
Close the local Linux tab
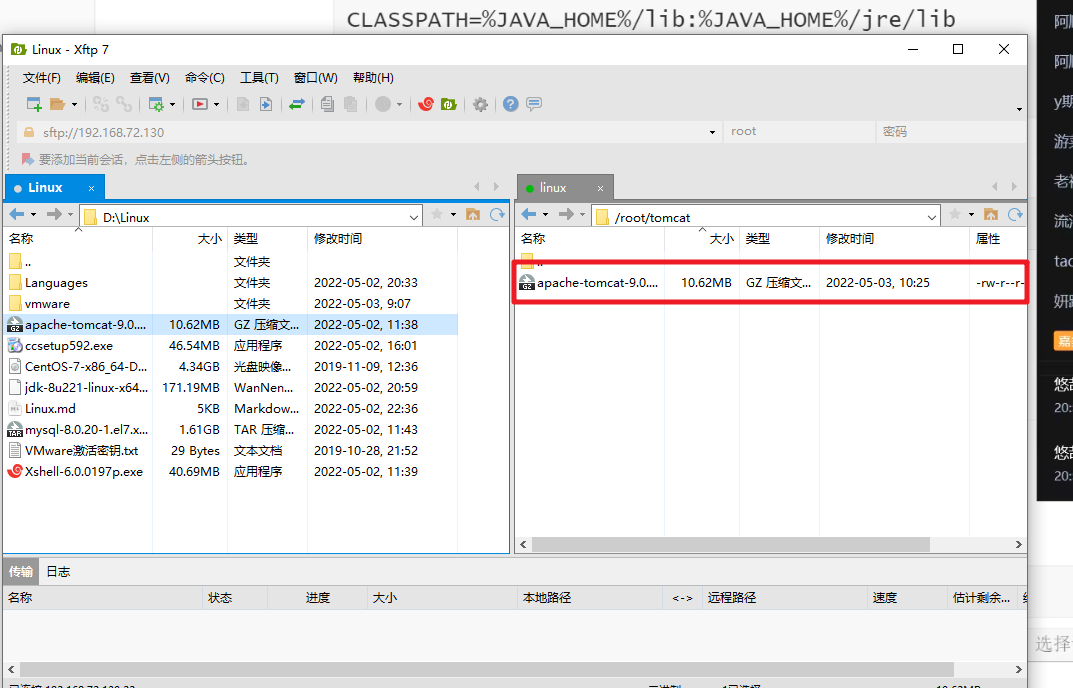91,188
